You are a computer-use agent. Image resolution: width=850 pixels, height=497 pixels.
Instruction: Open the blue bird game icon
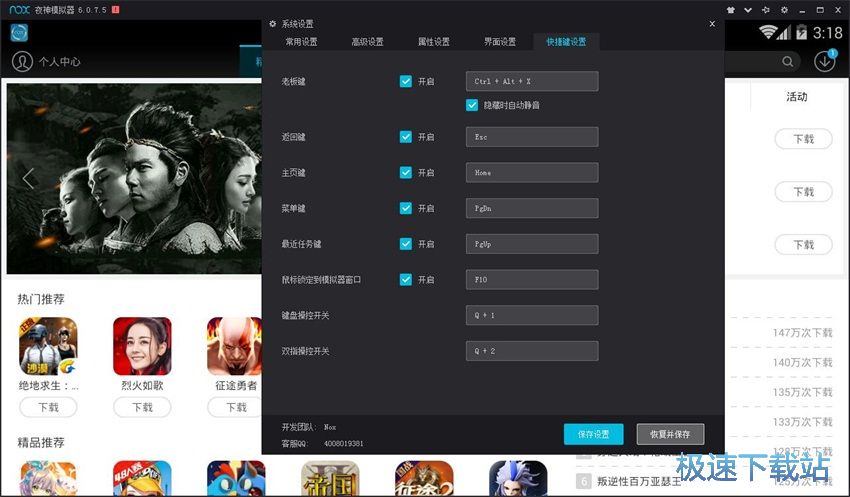[236, 479]
